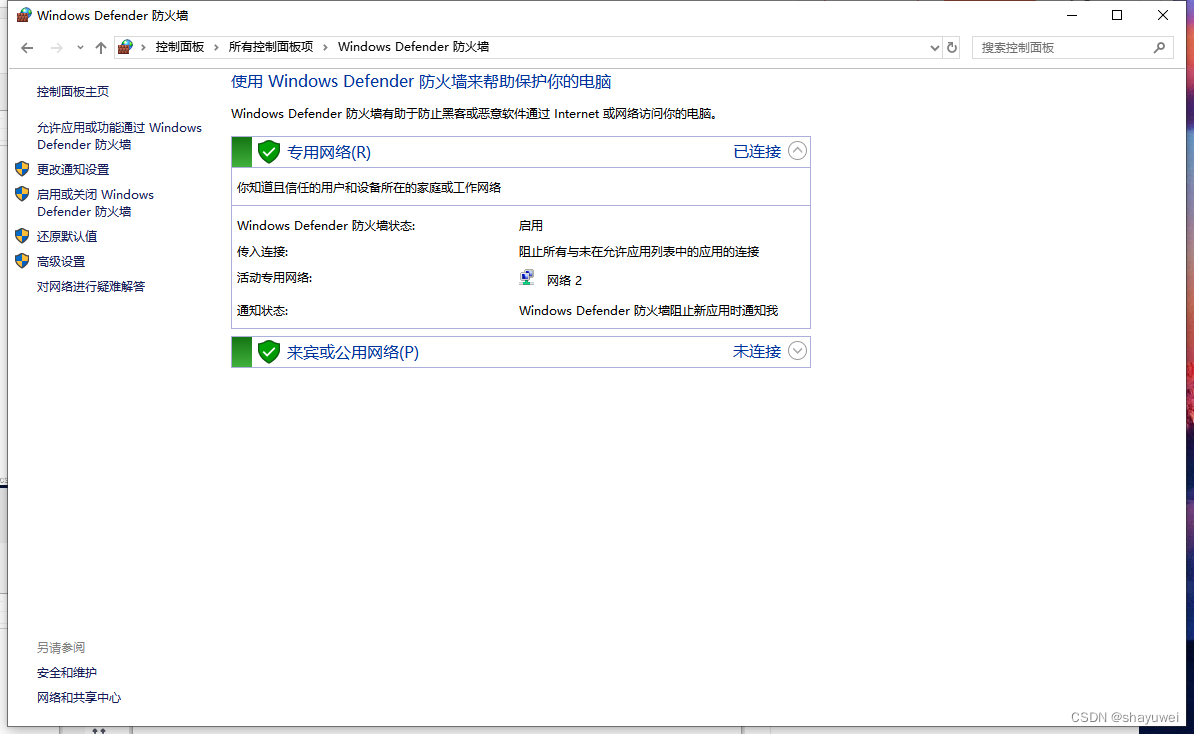The image size is (1194, 734).
Task: Close the Windows Defender 防火墙 window
Action: click(x=1163, y=15)
